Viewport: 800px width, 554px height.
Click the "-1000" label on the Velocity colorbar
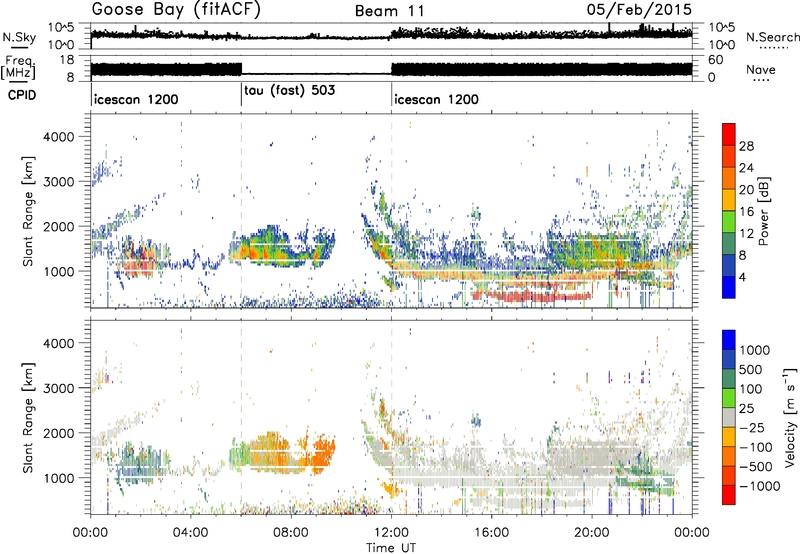pyautogui.click(x=759, y=486)
